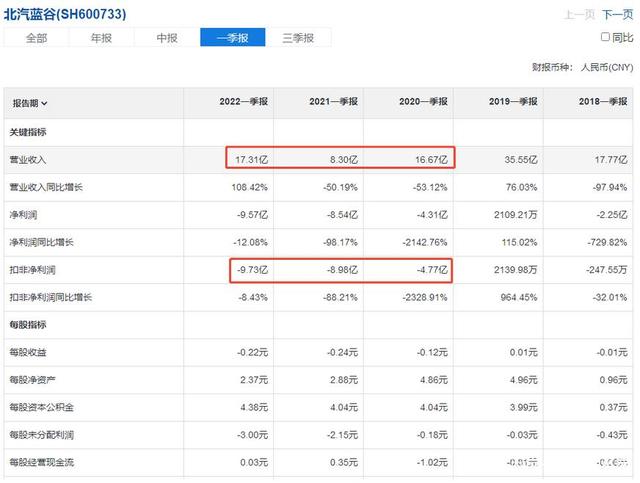Click the -4.77亿 value
The image size is (640, 483).
432,270
